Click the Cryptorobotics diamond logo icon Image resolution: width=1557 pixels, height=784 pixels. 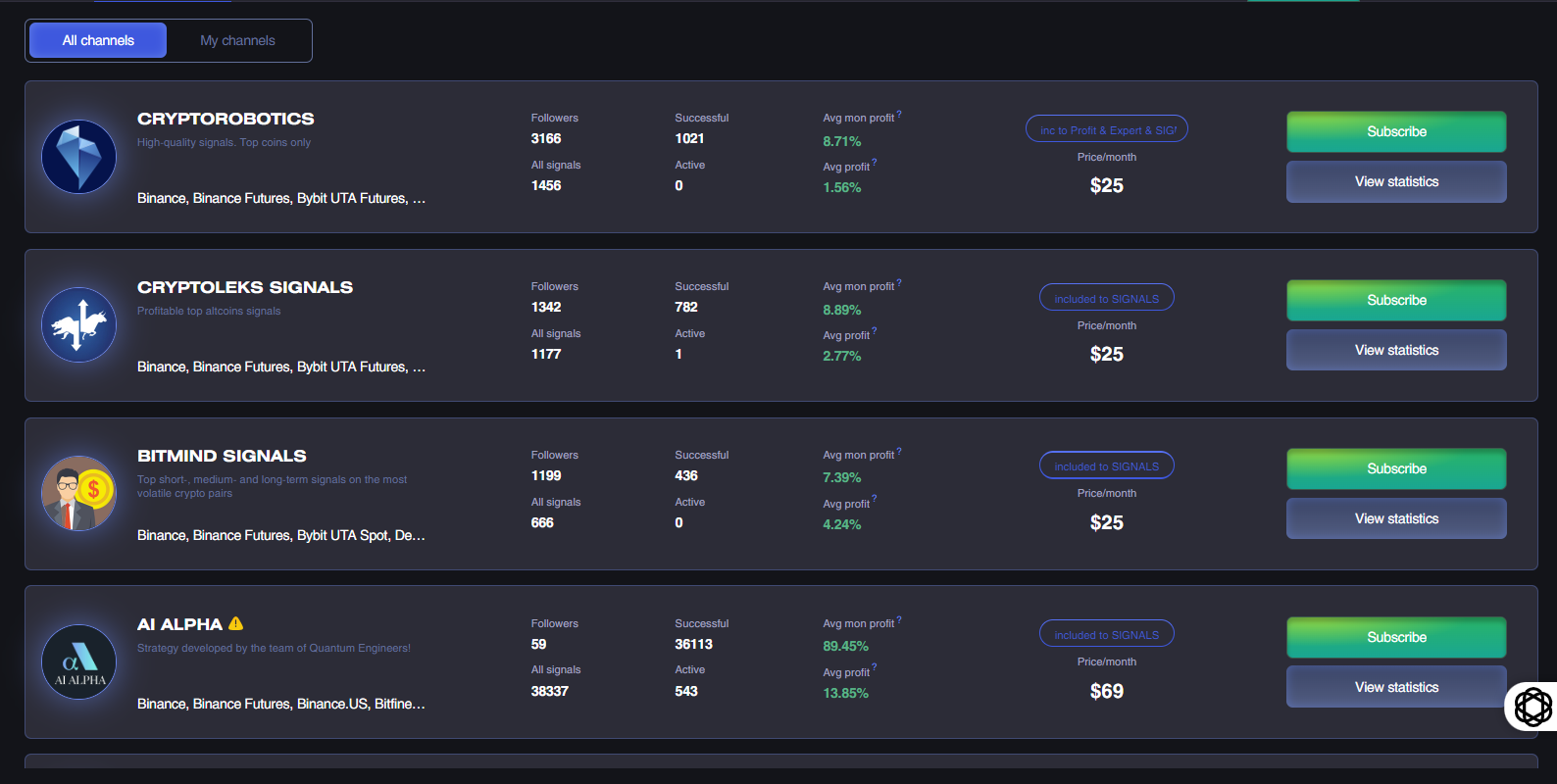tap(78, 157)
